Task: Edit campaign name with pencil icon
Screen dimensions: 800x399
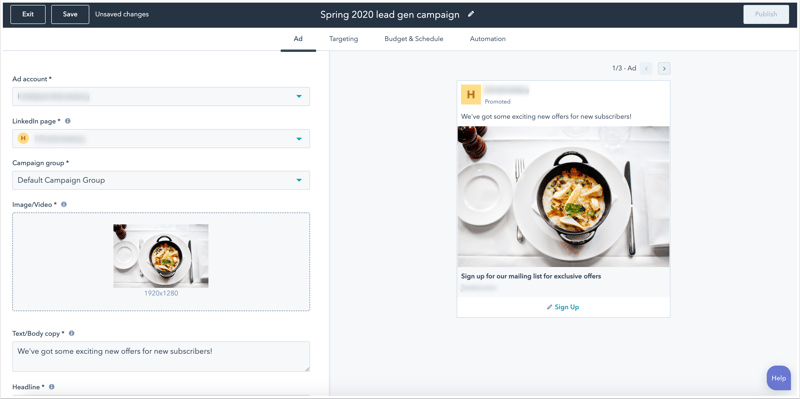Action: pyautogui.click(x=471, y=14)
